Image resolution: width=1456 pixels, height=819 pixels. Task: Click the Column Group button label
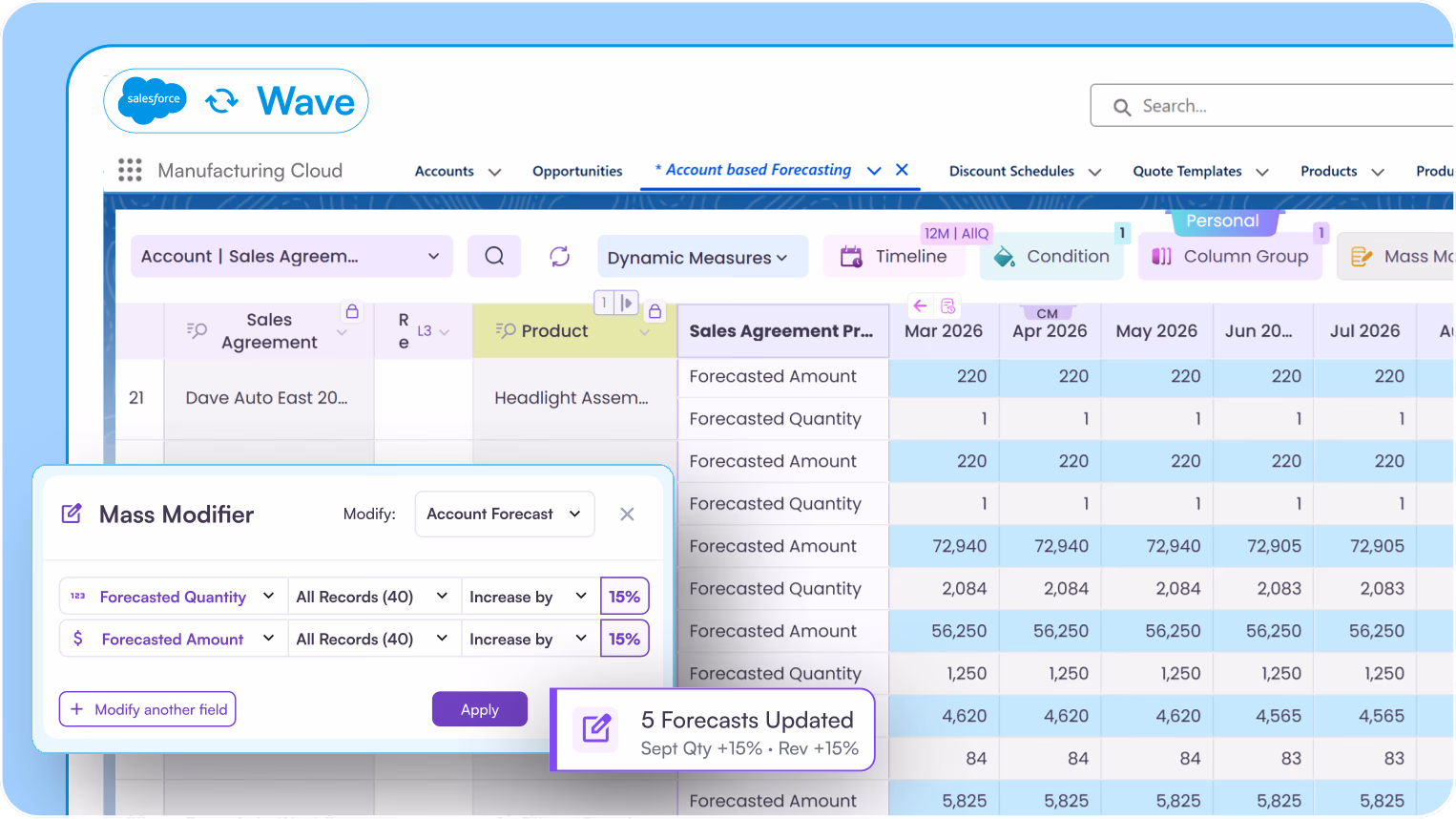1246,256
